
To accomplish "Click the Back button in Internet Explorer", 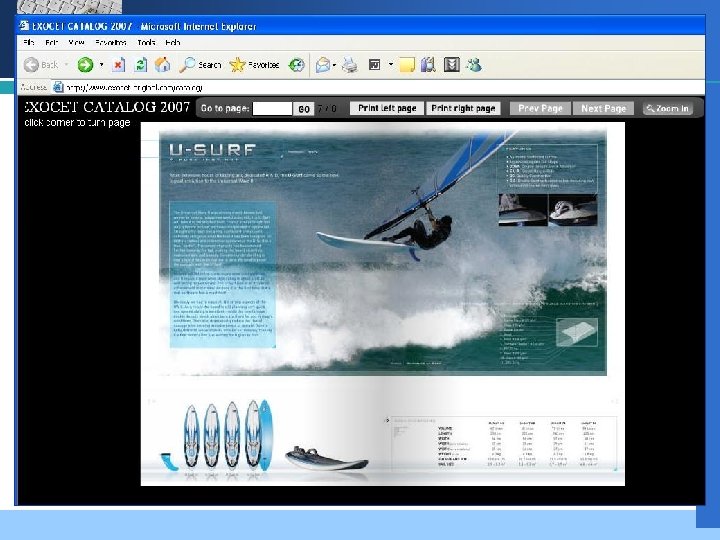I will (x=41, y=65).
